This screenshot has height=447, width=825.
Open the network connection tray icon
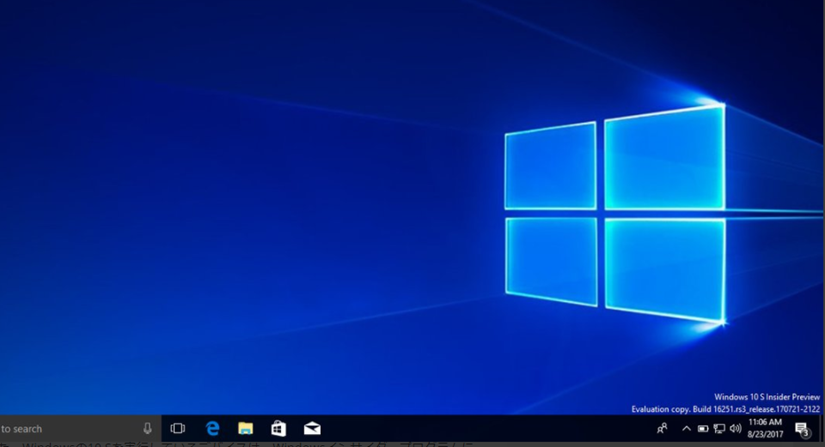coord(719,429)
